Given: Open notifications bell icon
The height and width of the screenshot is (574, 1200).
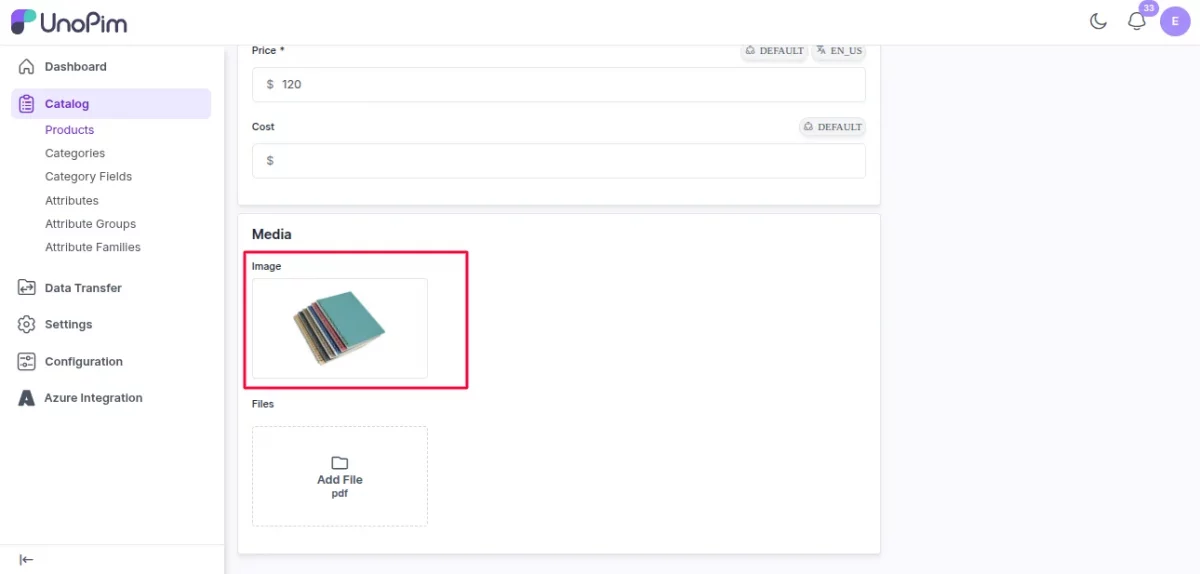Looking at the screenshot, I should [x=1136, y=21].
